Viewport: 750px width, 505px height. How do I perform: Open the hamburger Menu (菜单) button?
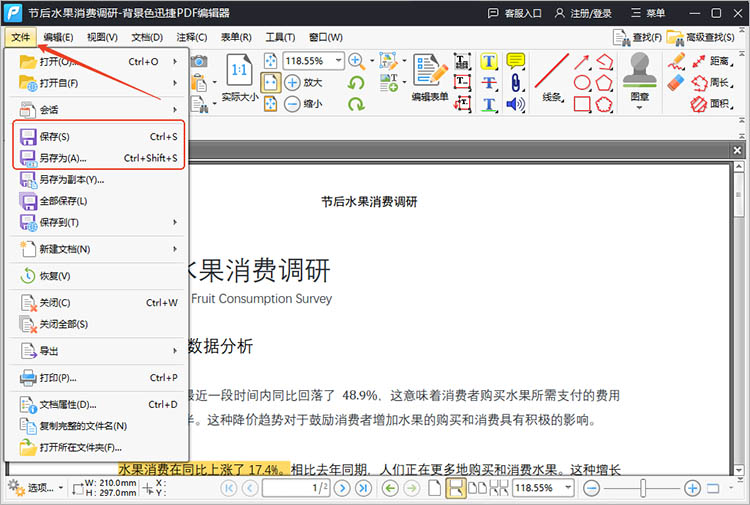click(648, 13)
